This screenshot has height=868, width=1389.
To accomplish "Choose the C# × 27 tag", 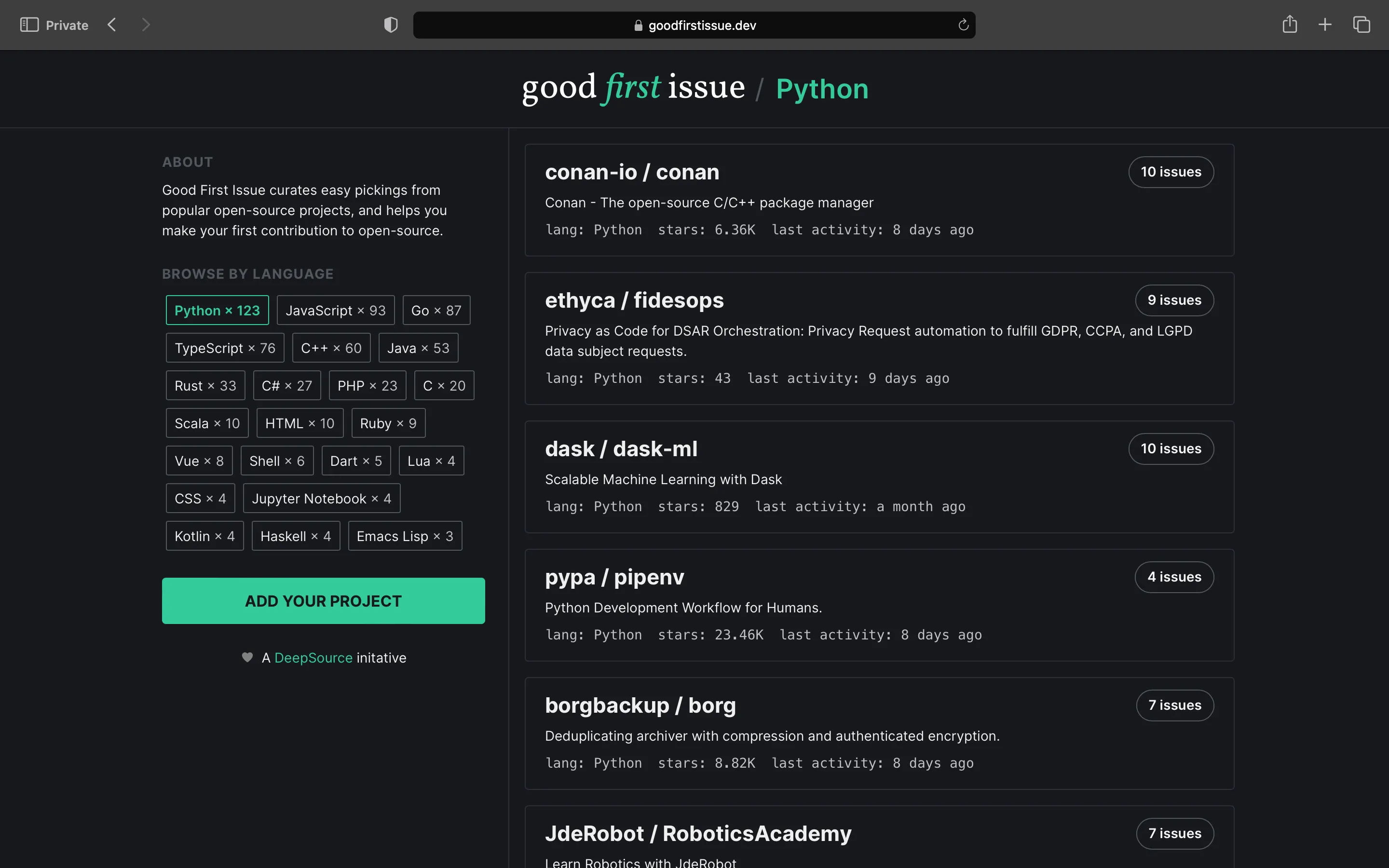I will pos(287,385).
